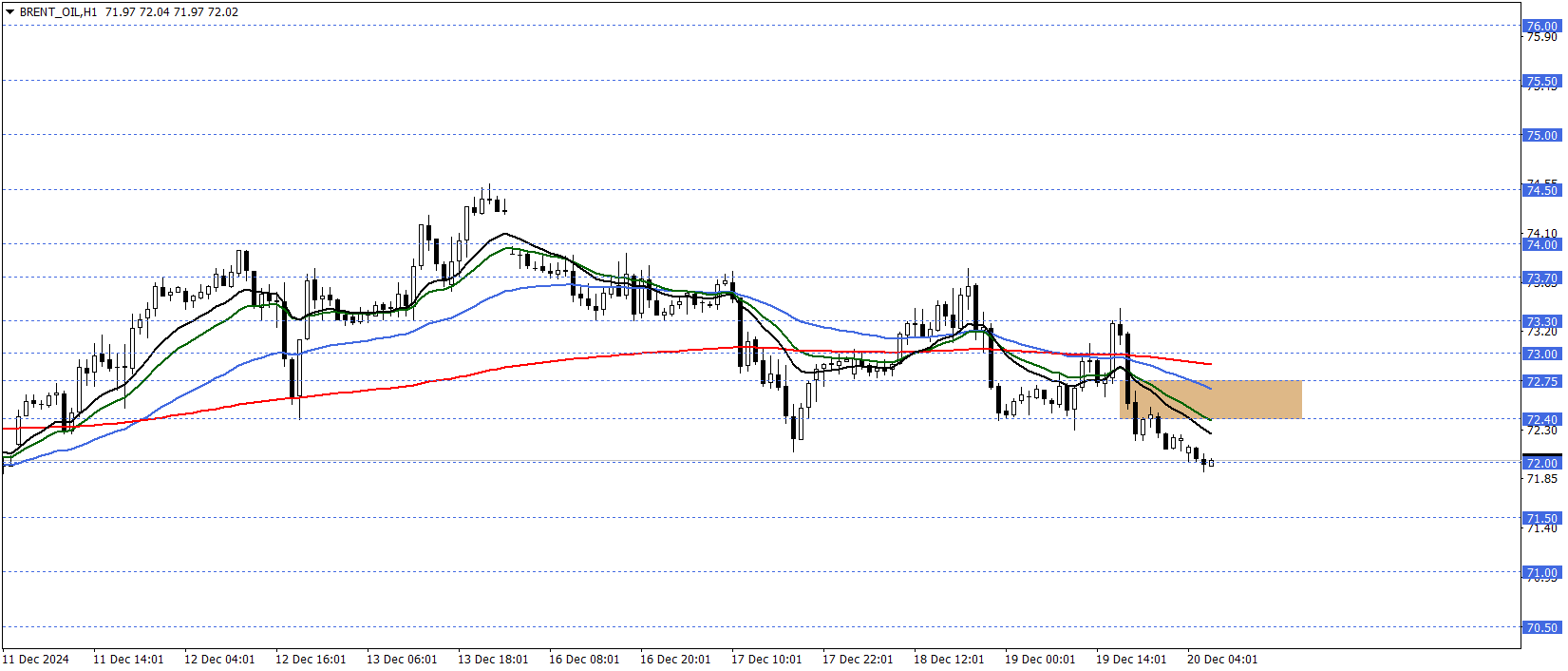Image resolution: width=1568 pixels, height=671 pixels.
Task: Click the 19 Dec 14:01 time label
Action: click(x=1131, y=660)
